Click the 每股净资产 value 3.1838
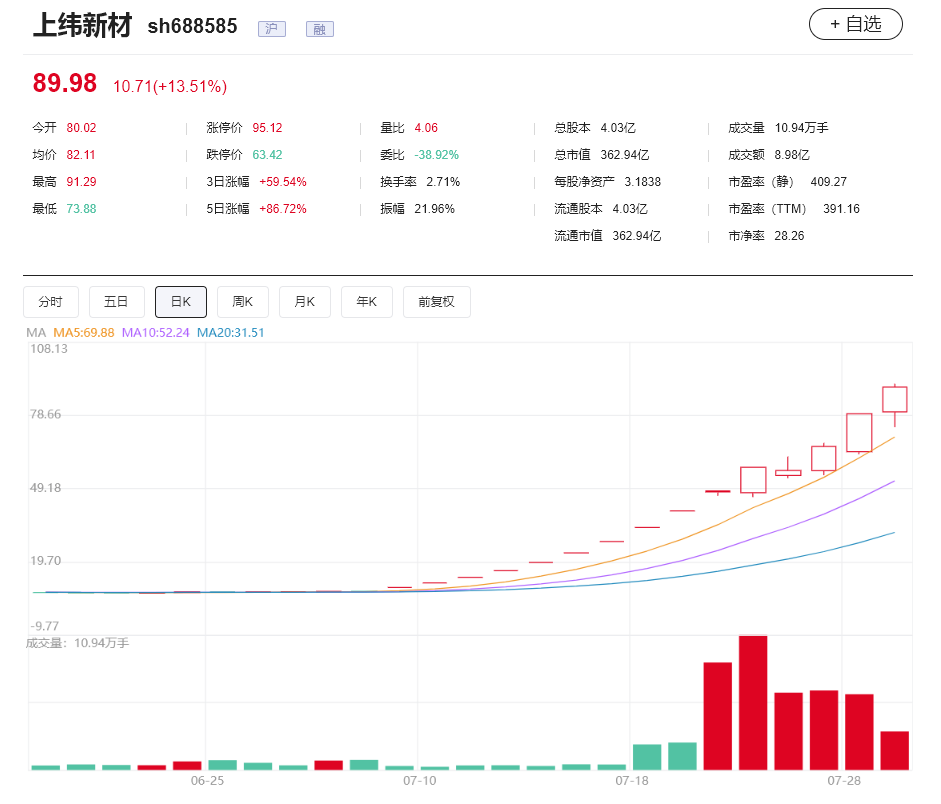This screenshot has height=804, width=941. tap(643, 182)
